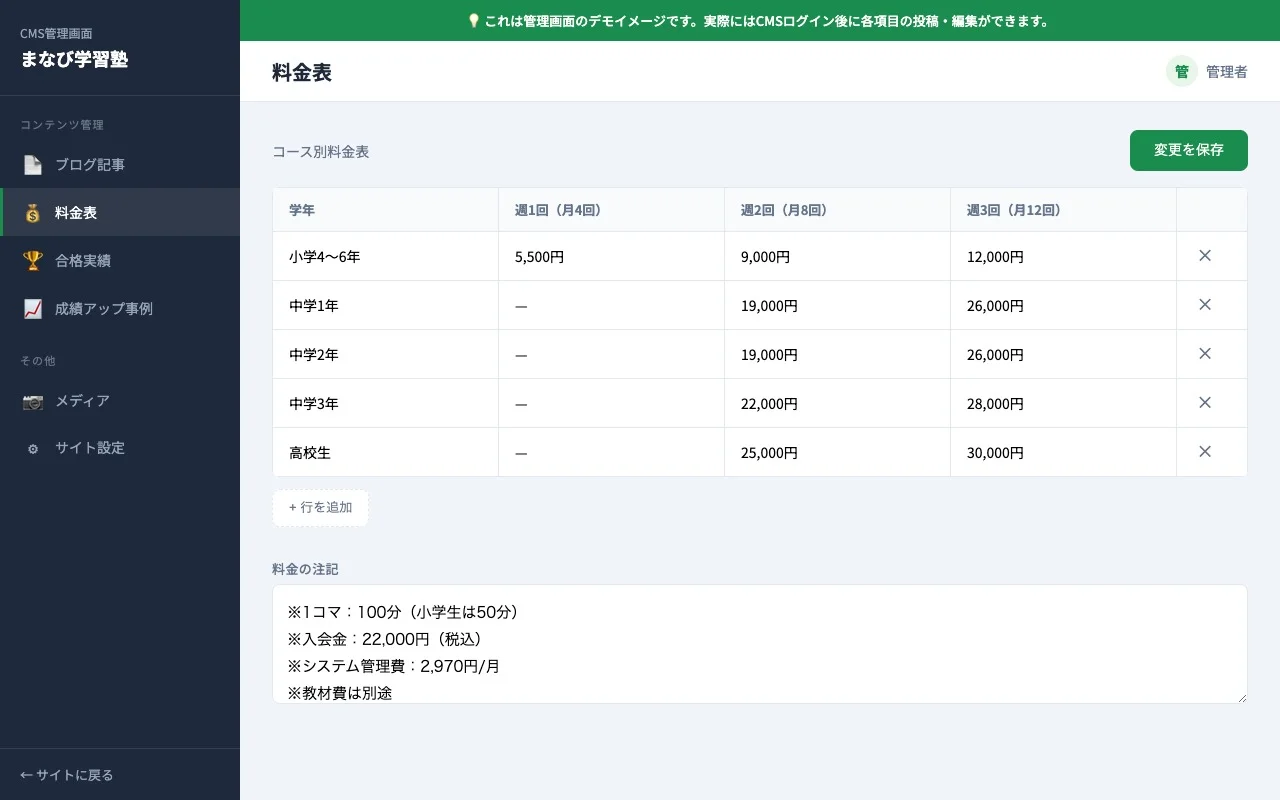Click the + 行を追加 button
Viewport: 1280px width, 800px height.
click(x=320, y=507)
